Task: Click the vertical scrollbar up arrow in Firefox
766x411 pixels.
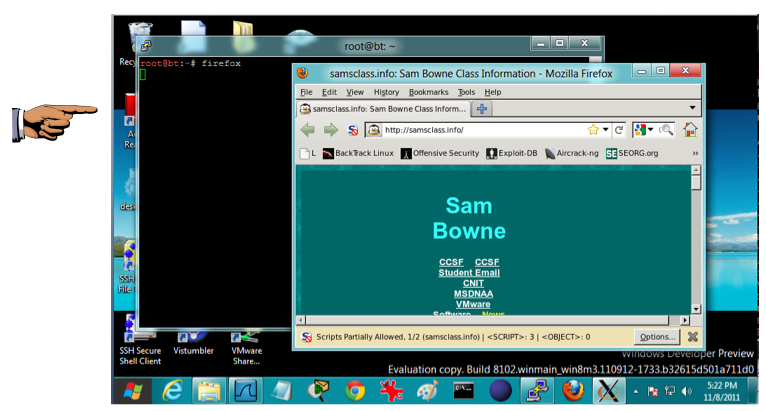Action: coord(696,170)
